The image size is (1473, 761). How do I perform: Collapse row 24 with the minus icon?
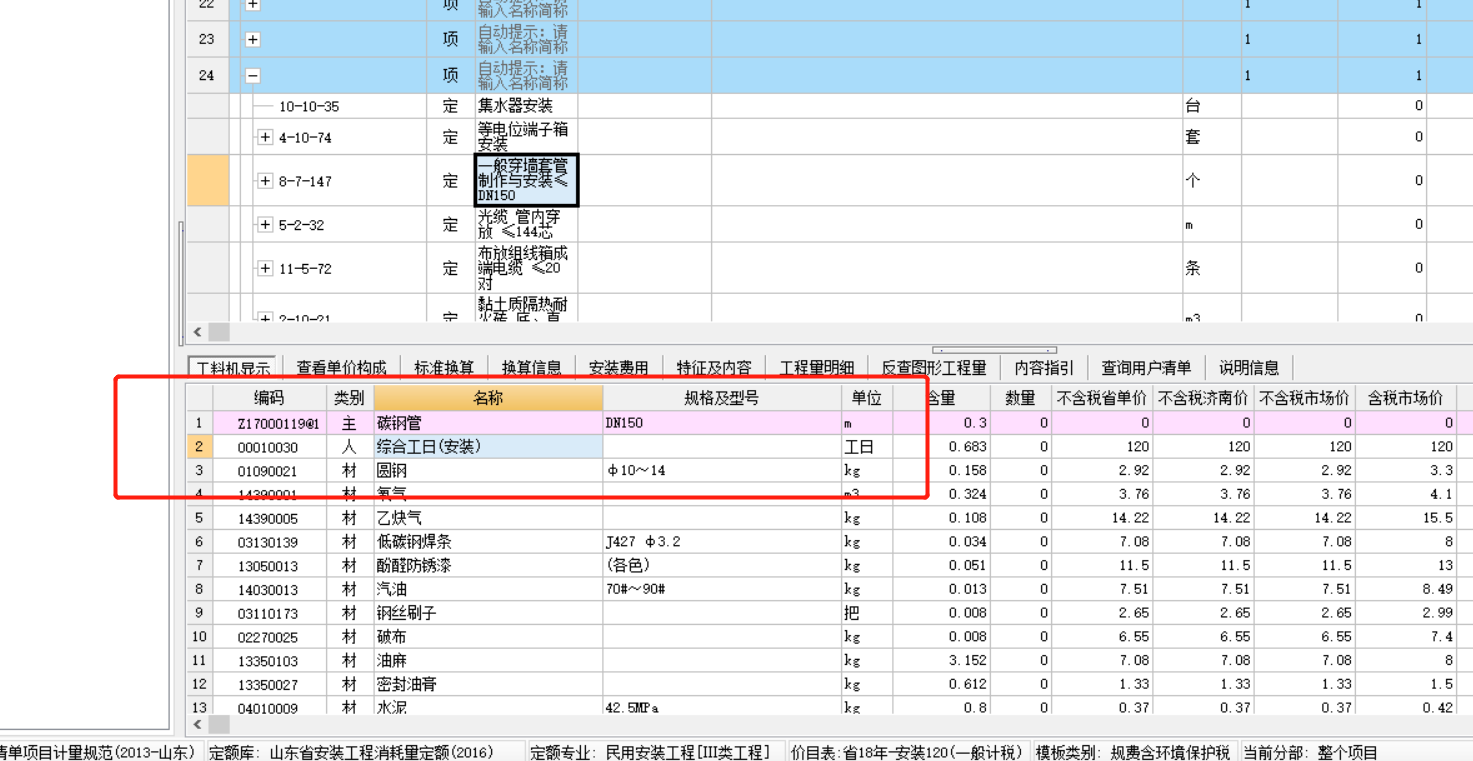pyautogui.click(x=253, y=76)
